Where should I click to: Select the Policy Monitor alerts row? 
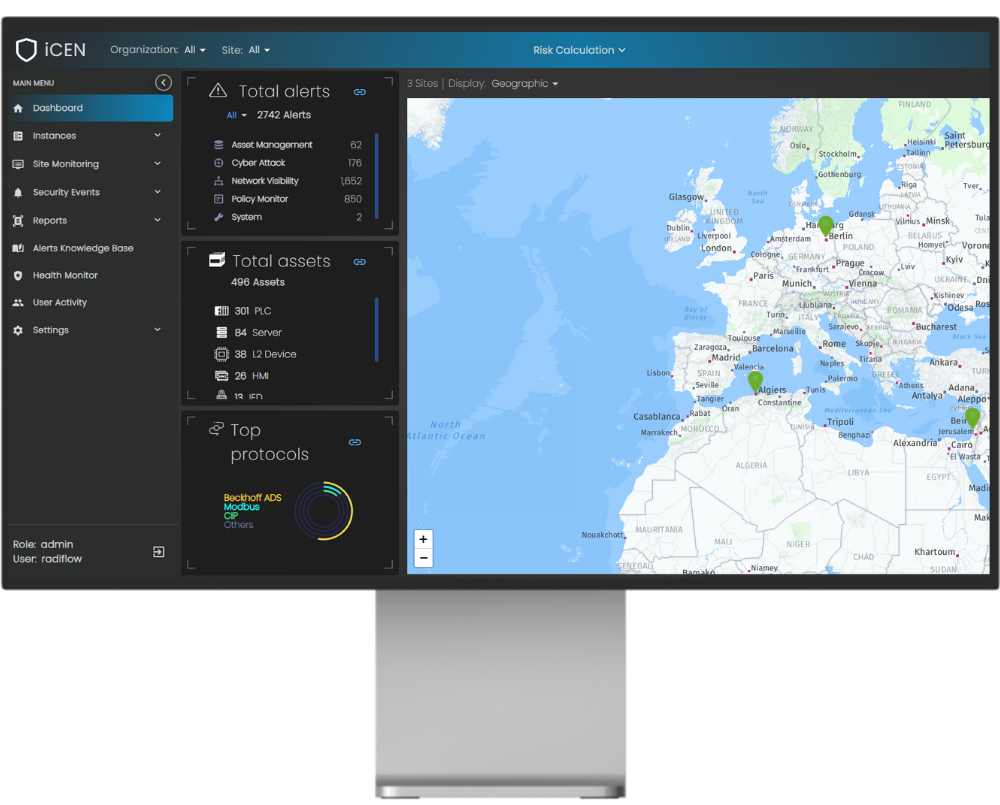(288, 199)
